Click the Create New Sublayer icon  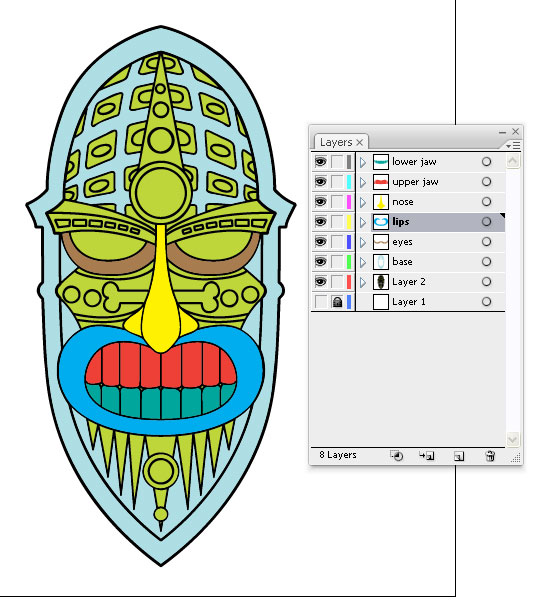pyautogui.click(x=426, y=456)
